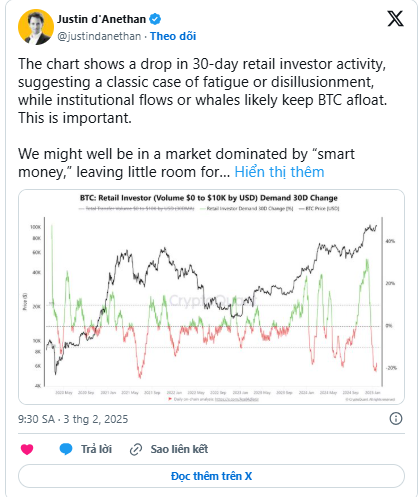Click Sao liên kết to copy link
The width and height of the screenshot is (419, 497).
click(179, 449)
